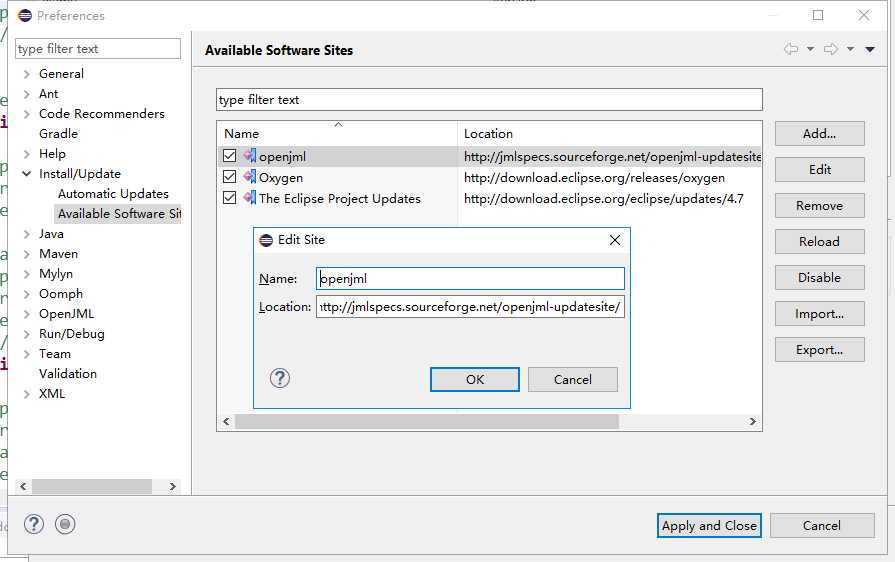Uncheck The Eclipse Project Updates checkbox
Image resolution: width=895 pixels, height=562 pixels.
pyautogui.click(x=229, y=198)
